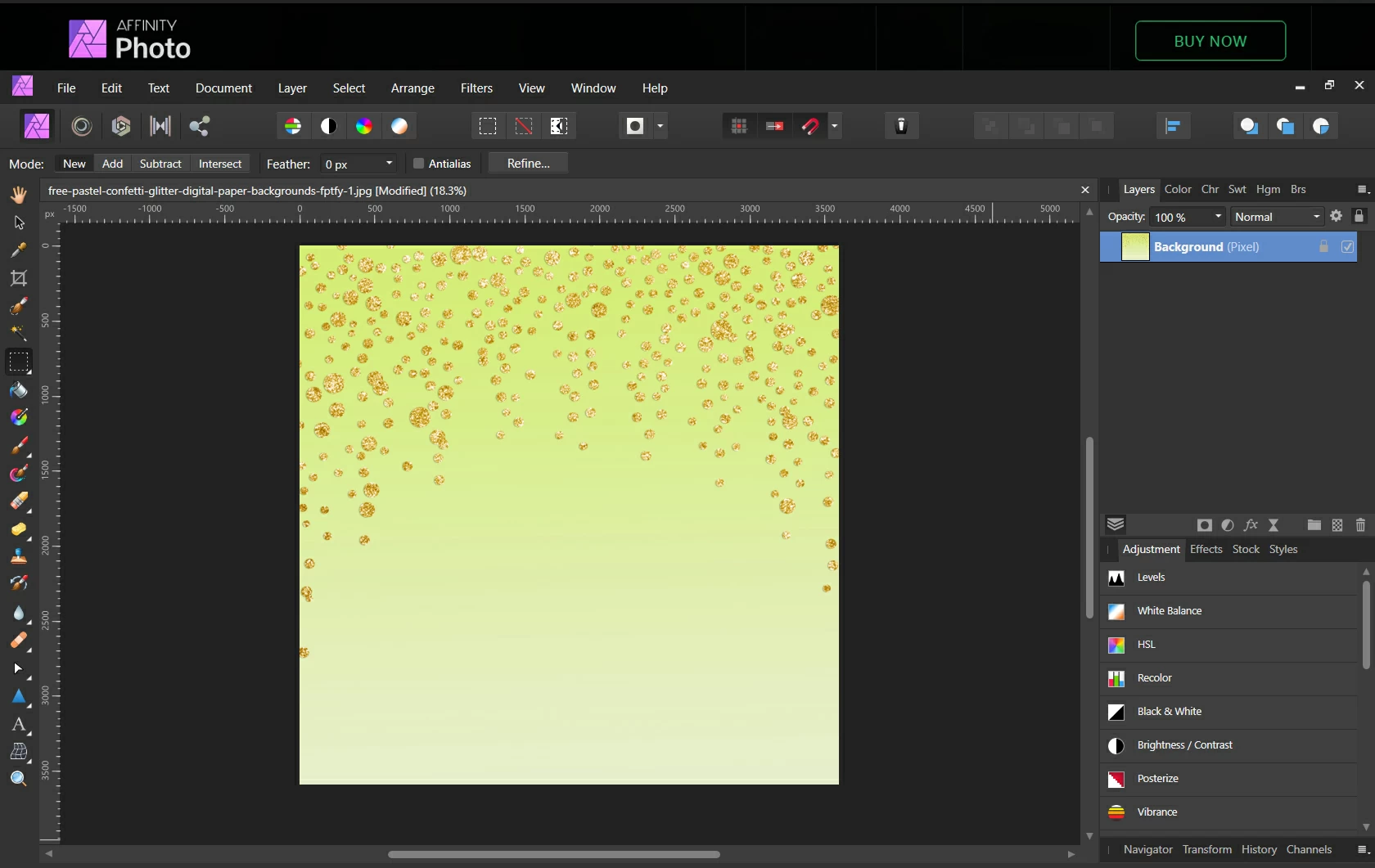The height and width of the screenshot is (868, 1375).
Task: Select the Flood Fill tool
Action: pos(18,391)
